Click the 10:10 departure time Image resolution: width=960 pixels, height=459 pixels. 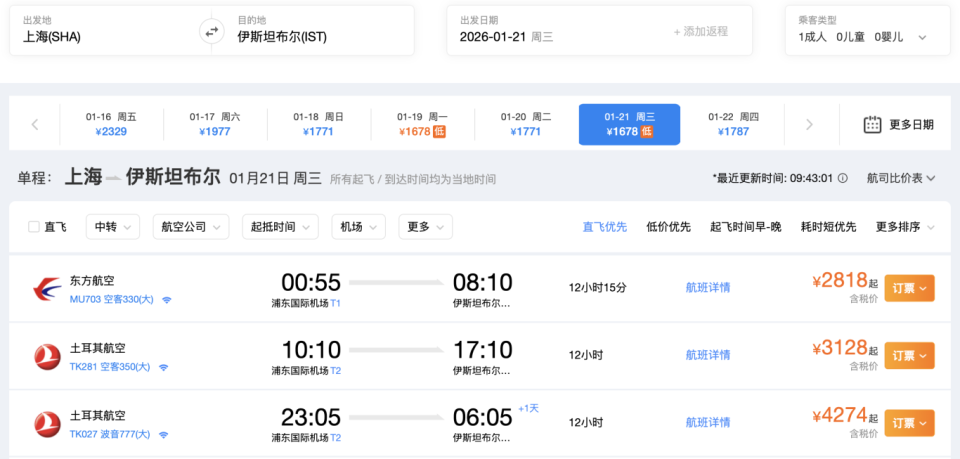[x=311, y=350]
